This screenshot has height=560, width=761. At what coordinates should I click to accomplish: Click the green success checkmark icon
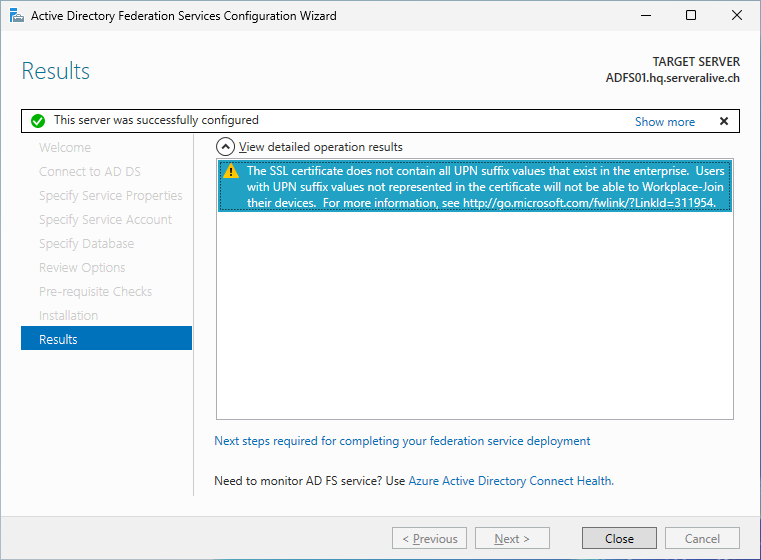click(38, 121)
